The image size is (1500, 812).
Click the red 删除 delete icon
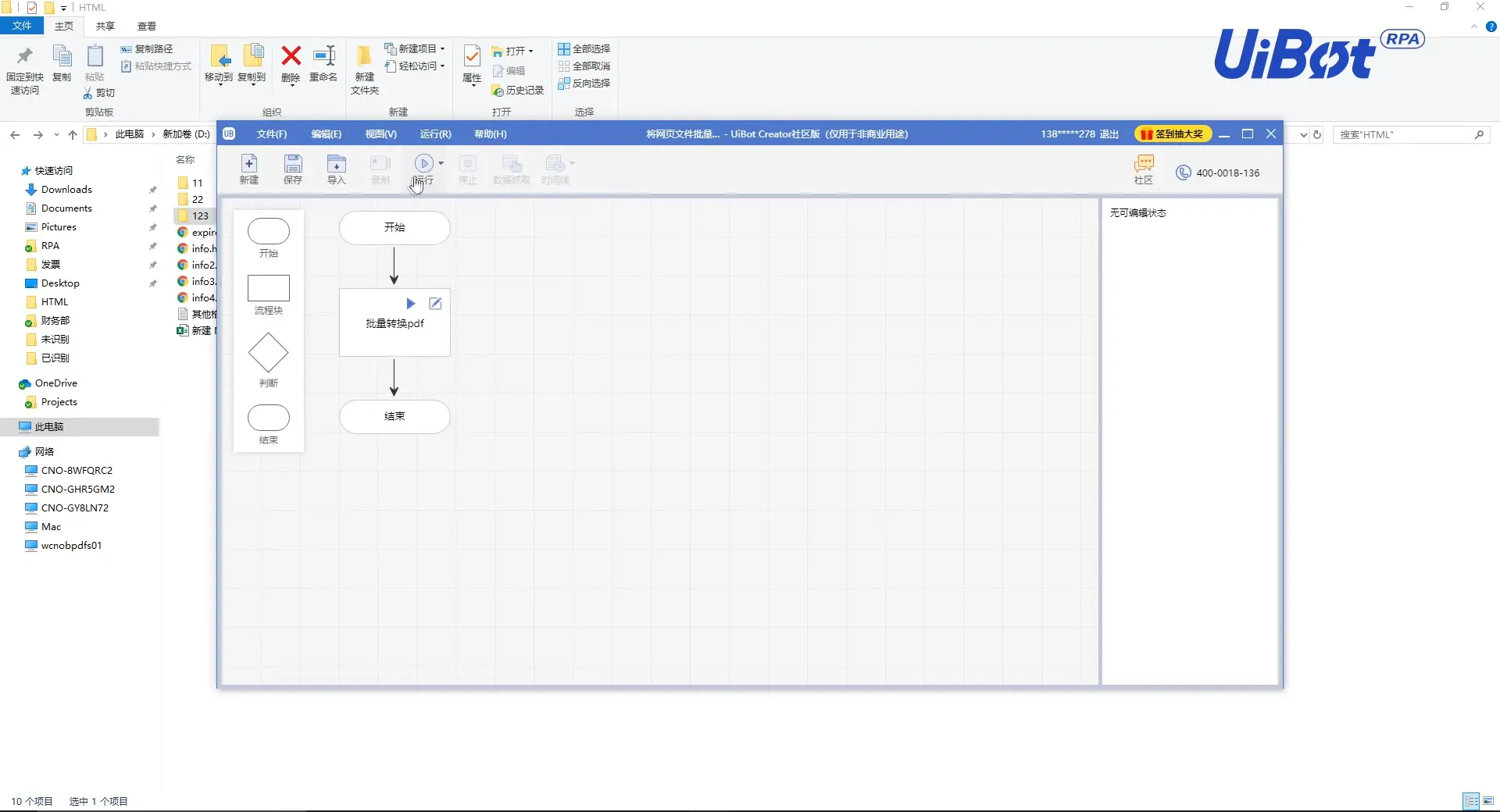click(291, 55)
